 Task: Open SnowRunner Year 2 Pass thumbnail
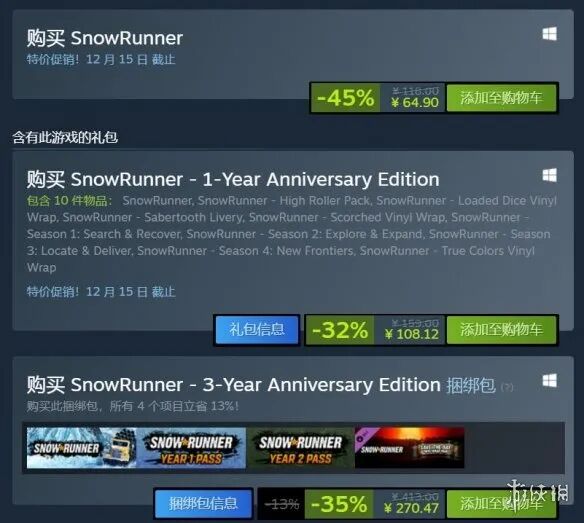click(x=300, y=448)
